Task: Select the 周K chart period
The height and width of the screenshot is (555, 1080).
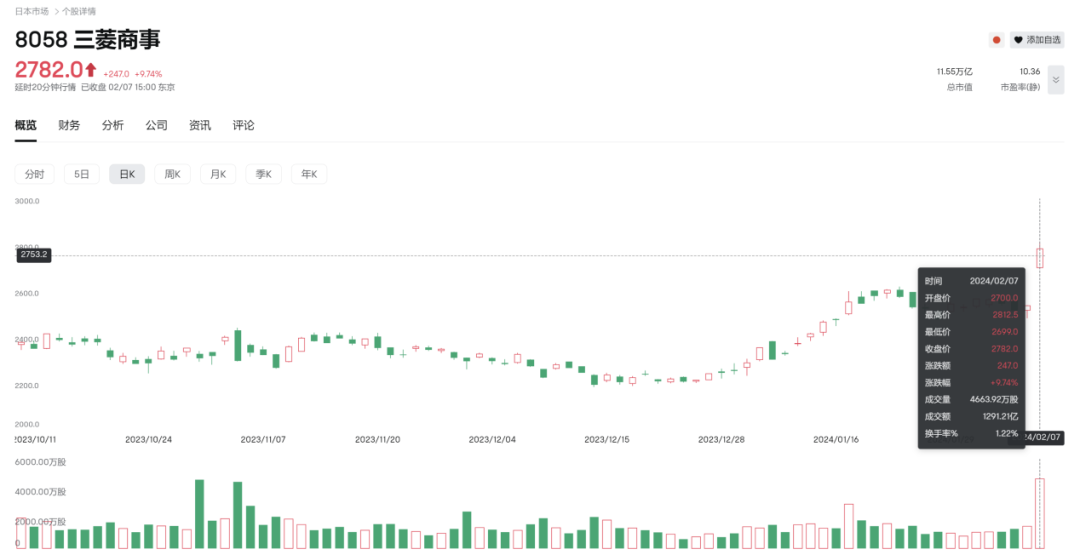Action: coord(172,174)
